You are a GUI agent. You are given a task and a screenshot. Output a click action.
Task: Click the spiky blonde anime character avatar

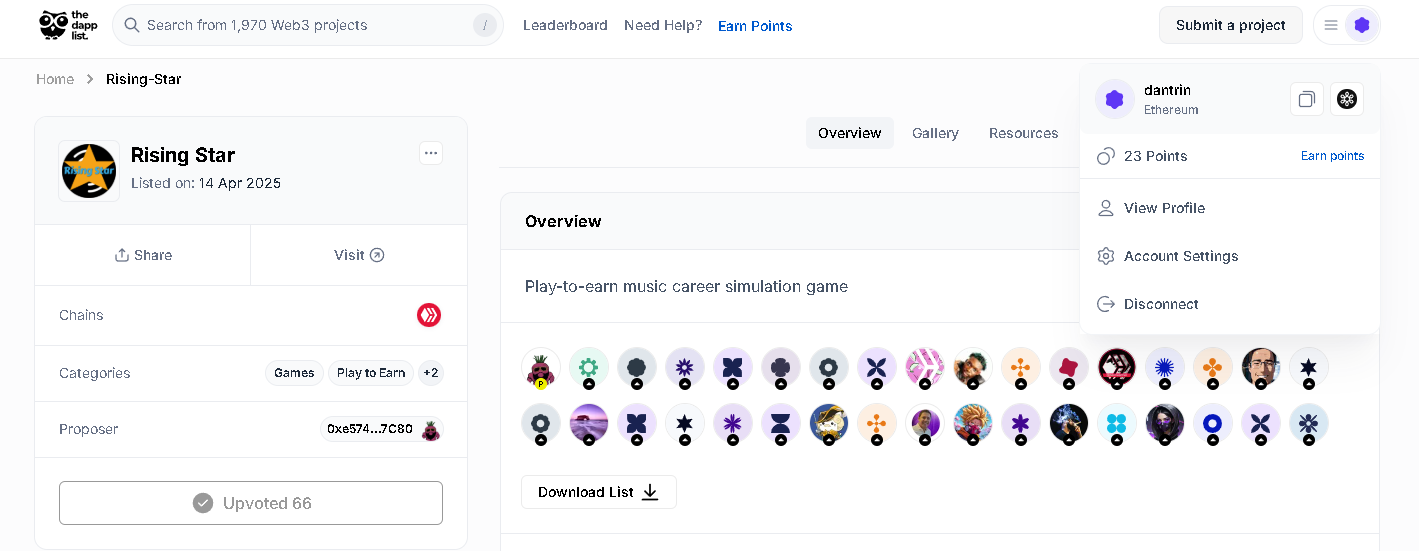[973, 424]
